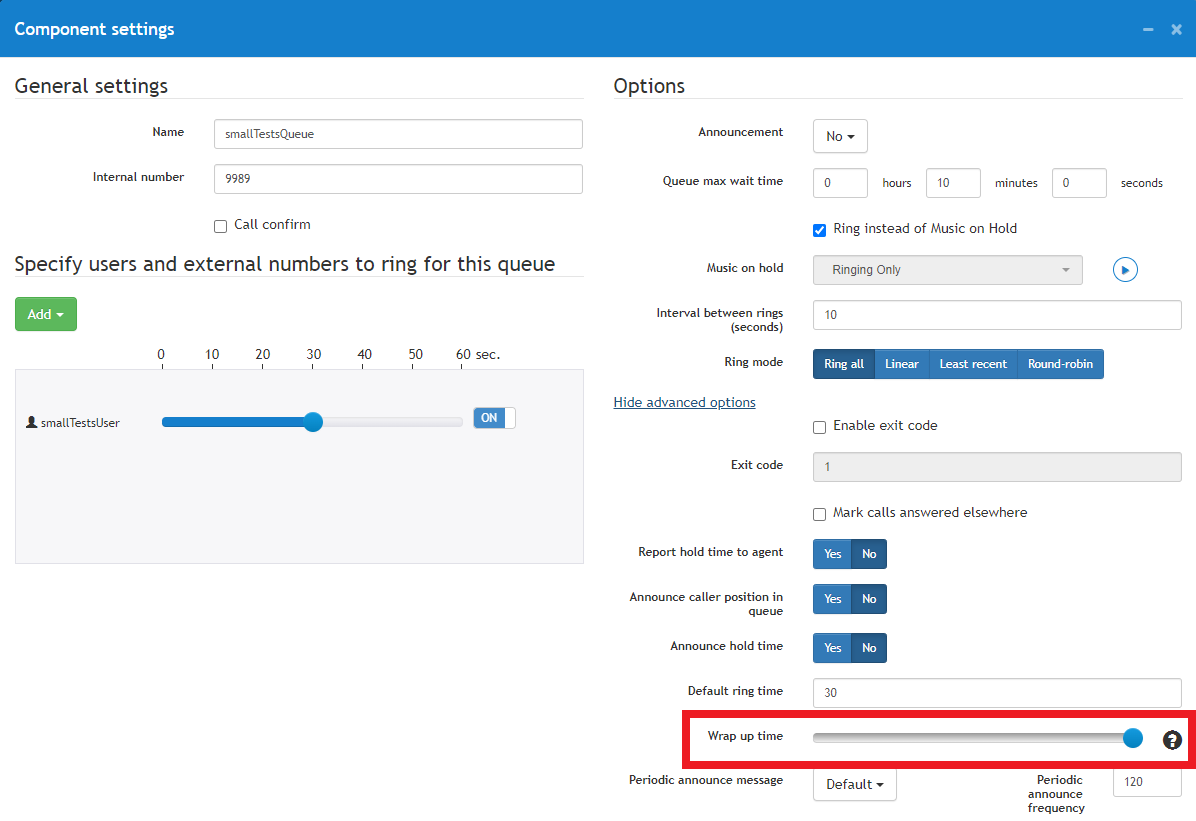Select Ring all ring mode
Image resolution: width=1196 pixels, height=821 pixels.
[x=844, y=364]
